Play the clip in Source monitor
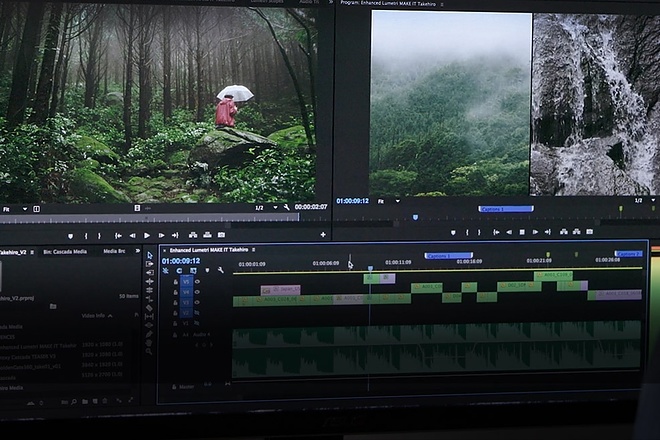The image size is (660, 440). [x=147, y=235]
